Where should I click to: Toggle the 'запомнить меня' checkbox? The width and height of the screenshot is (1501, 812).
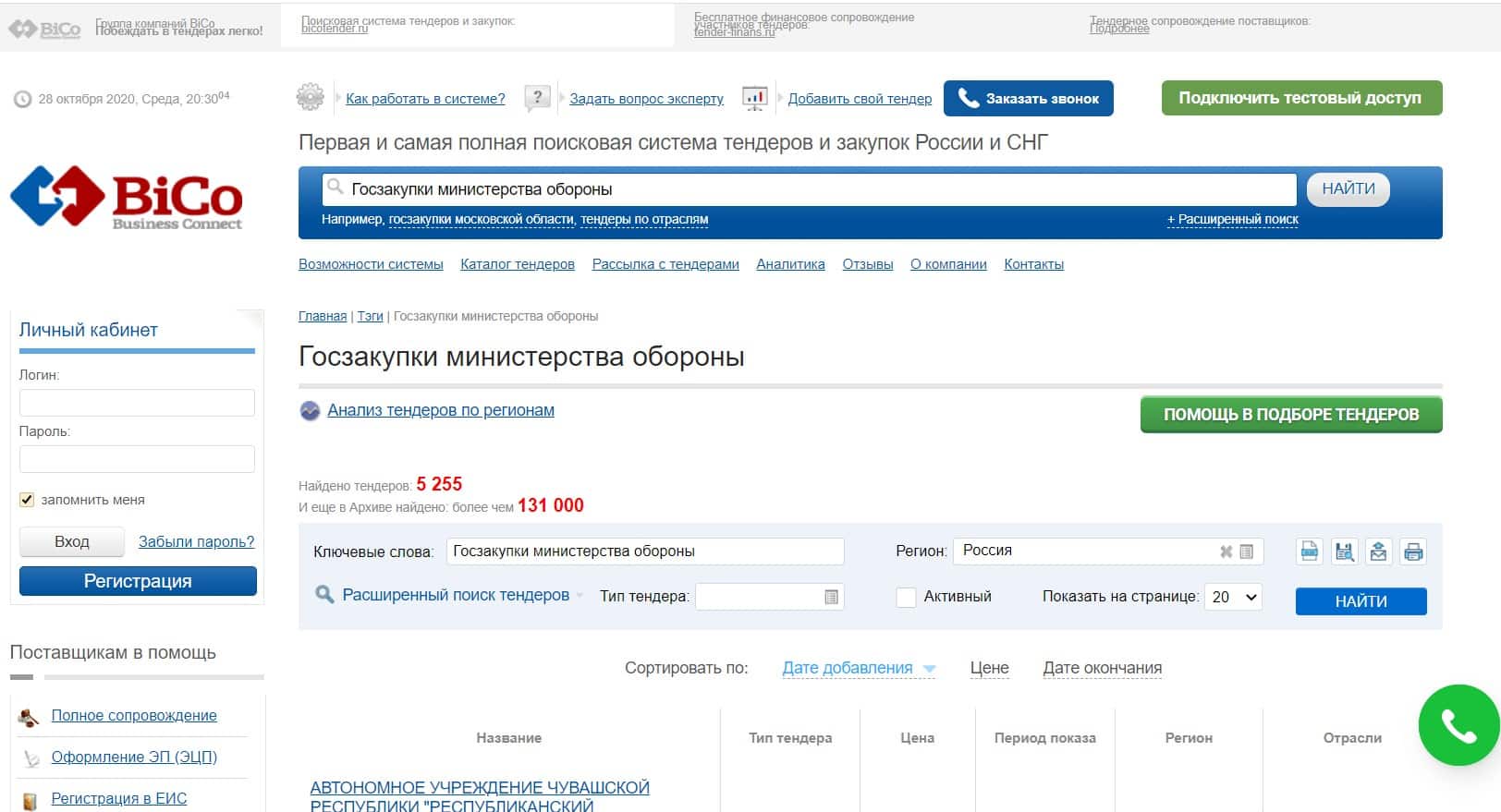(x=27, y=500)
